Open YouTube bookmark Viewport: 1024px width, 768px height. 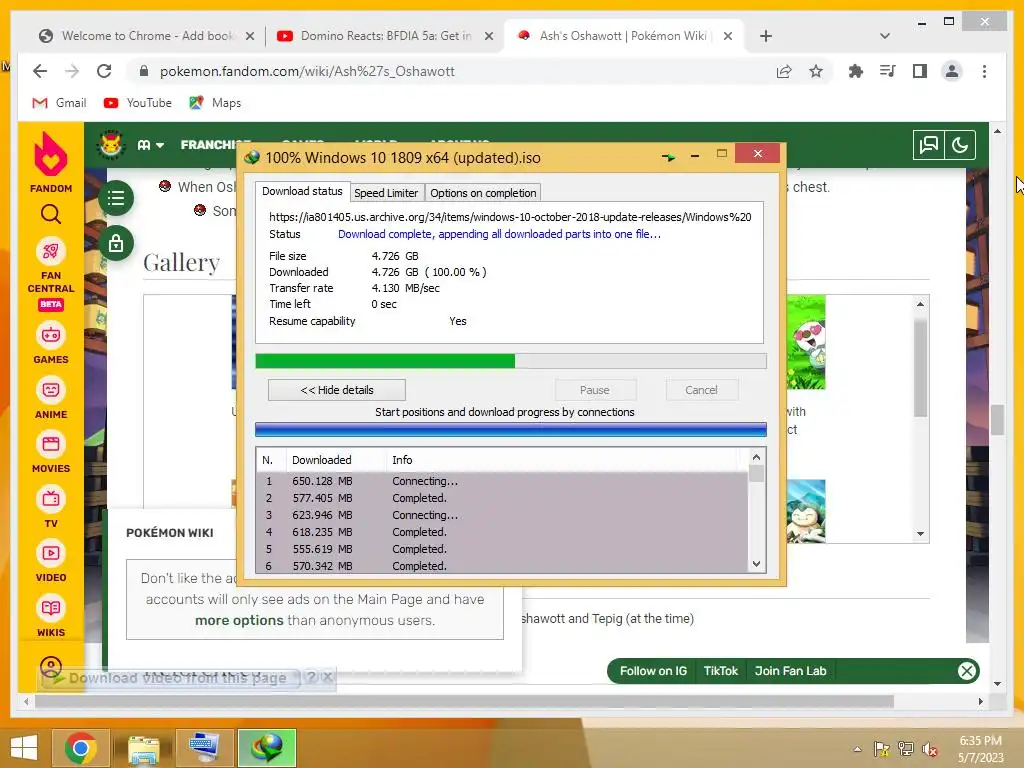138,103
